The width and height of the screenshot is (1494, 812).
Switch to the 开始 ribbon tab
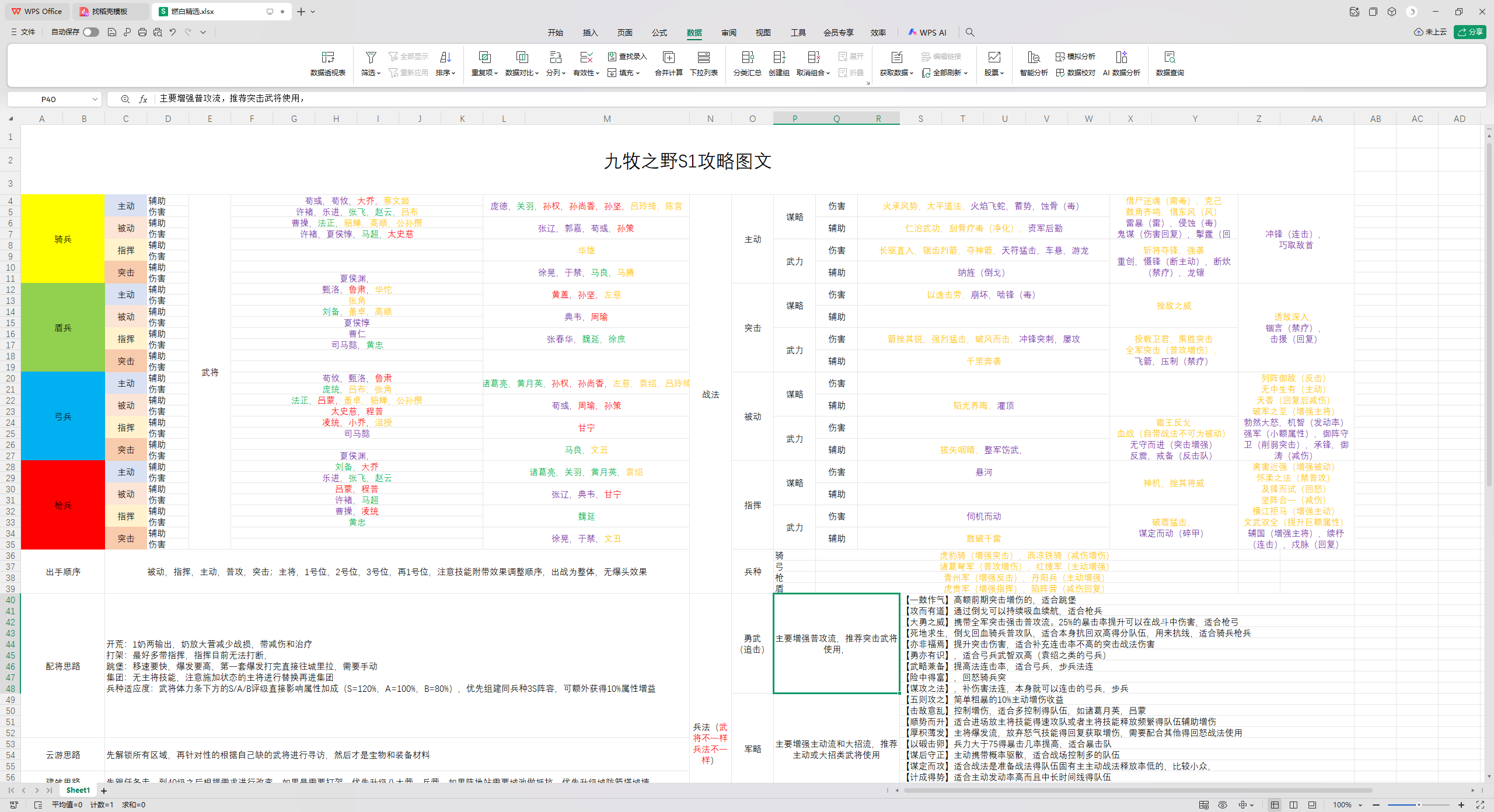pos(556,33)
